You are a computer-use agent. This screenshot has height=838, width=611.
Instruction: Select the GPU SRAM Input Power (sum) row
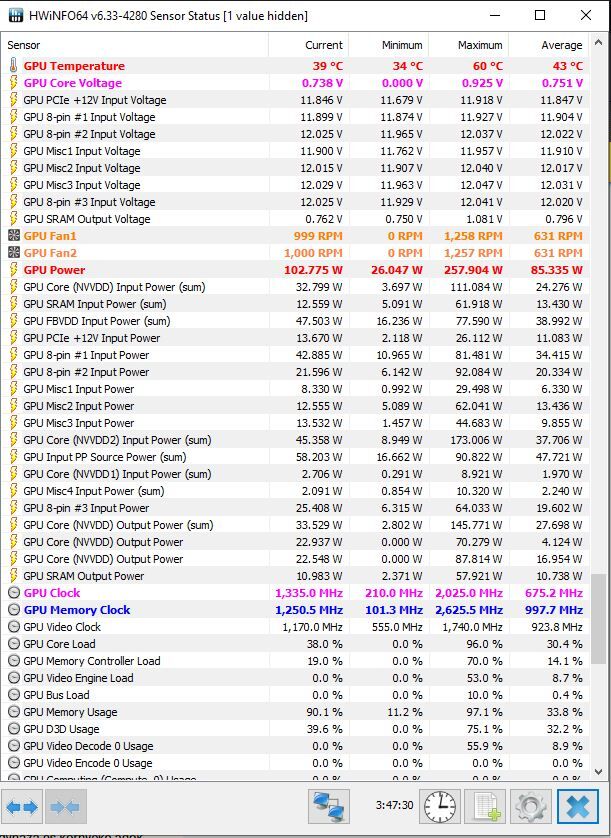295,304
